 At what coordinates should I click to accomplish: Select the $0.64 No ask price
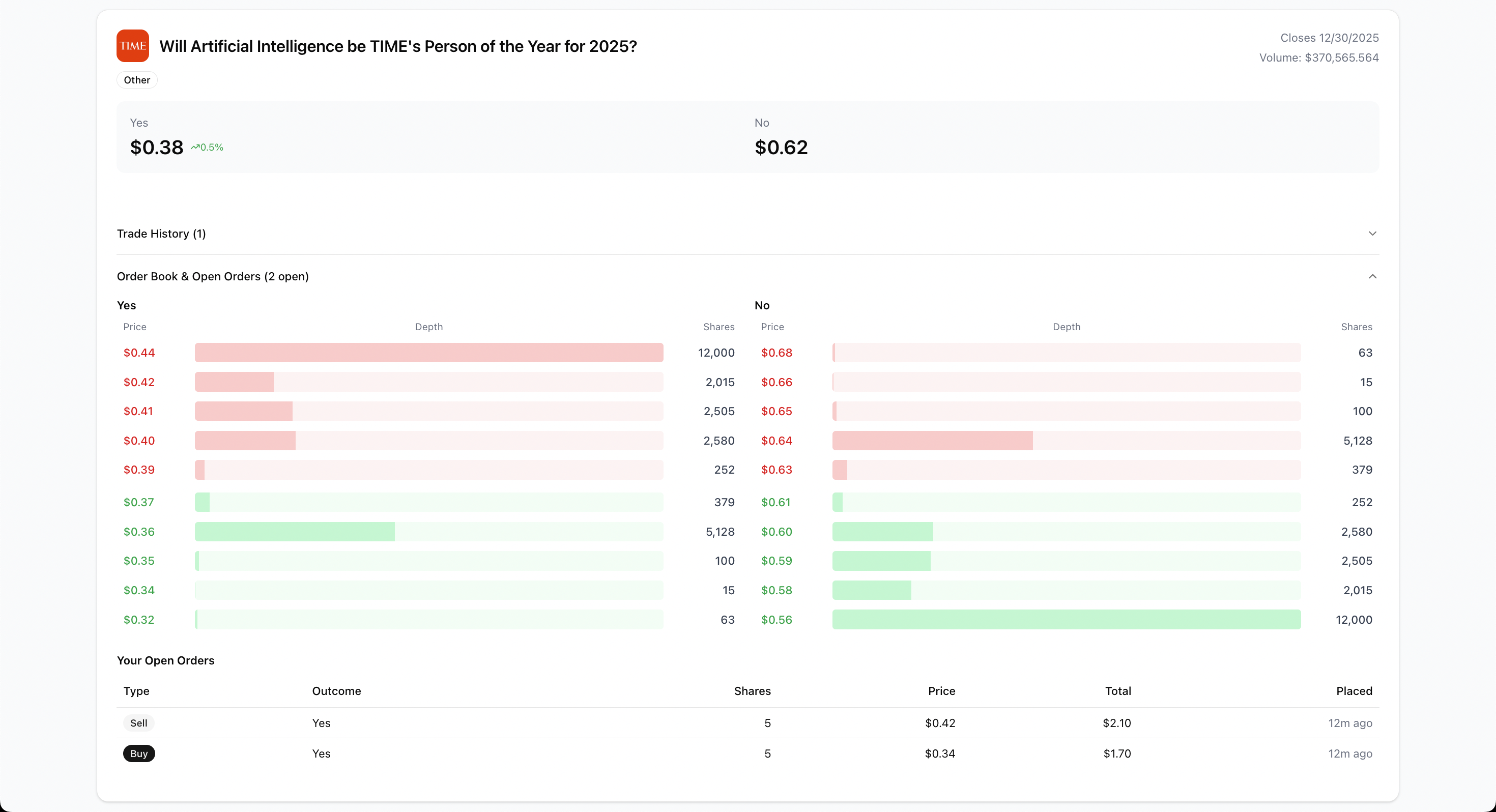(776, 440)
